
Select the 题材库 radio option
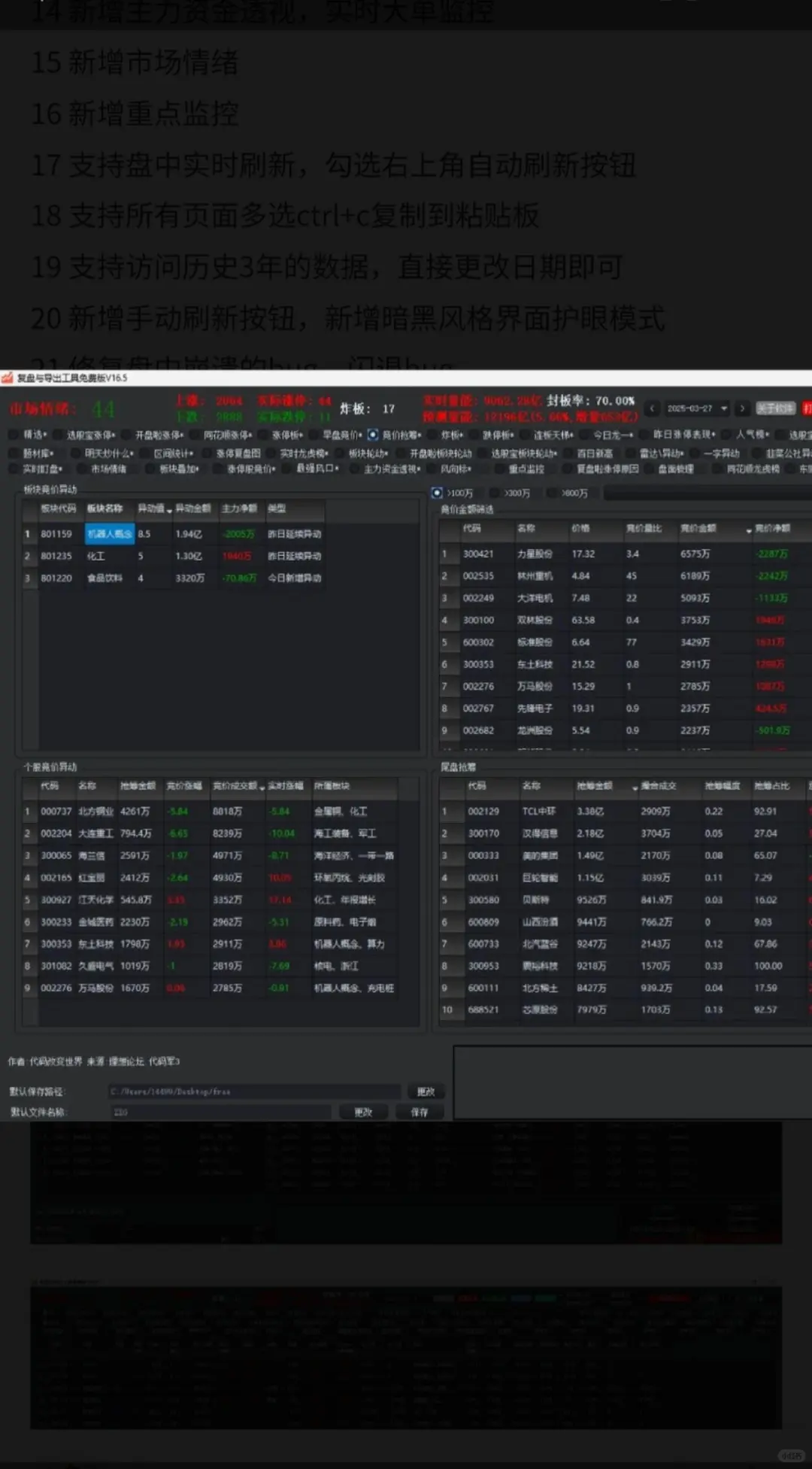pyautogui.click(x=32, y=453)
